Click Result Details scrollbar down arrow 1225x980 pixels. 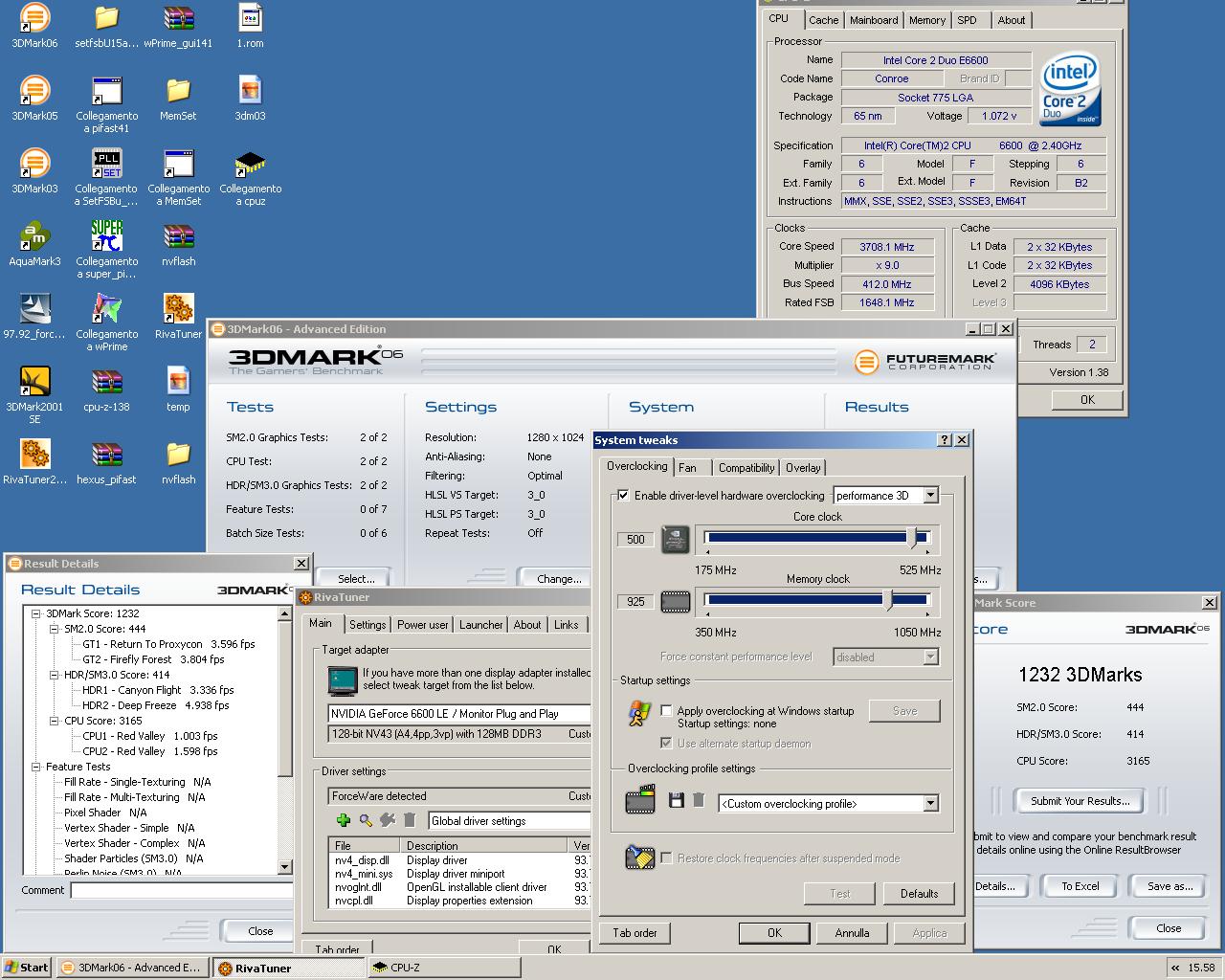pyautogui.click(x=284, y=867)
